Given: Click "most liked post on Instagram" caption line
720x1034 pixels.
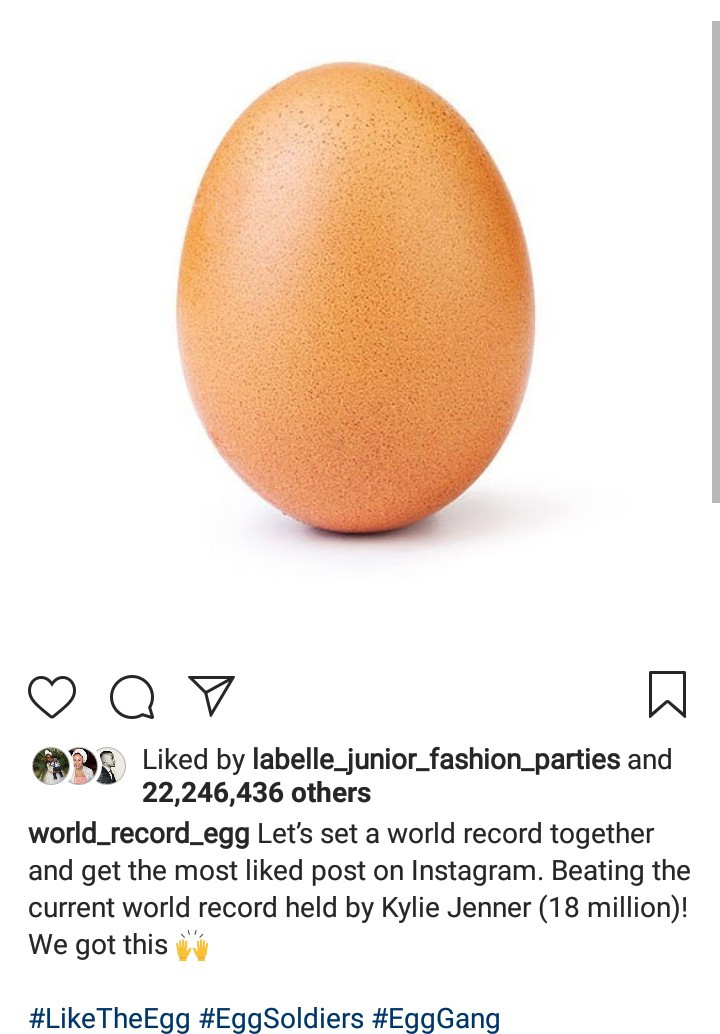Looking at the screenshot, I should (359, 871).
